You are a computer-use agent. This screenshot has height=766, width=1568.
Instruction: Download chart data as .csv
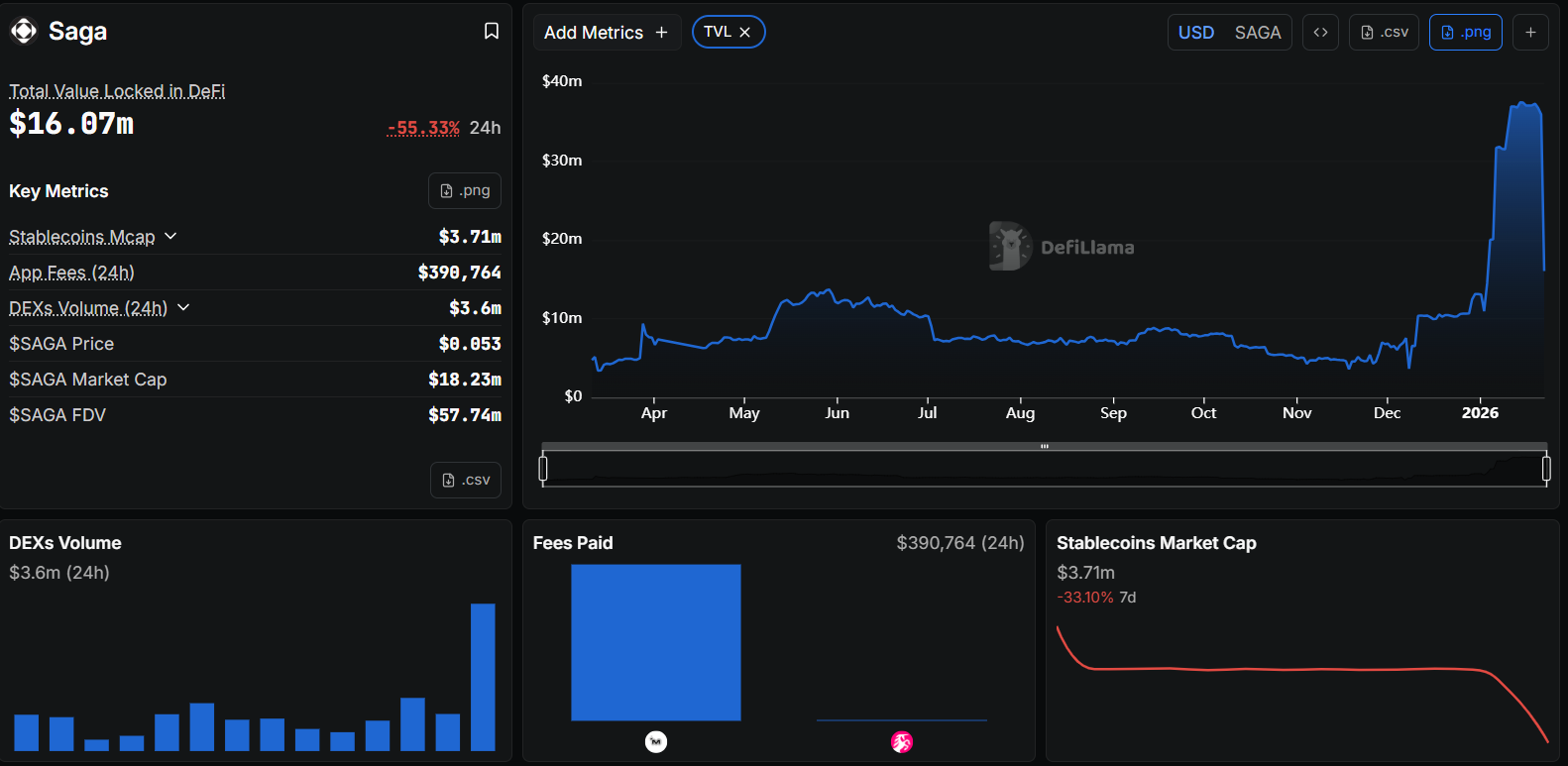(1385, 33)
